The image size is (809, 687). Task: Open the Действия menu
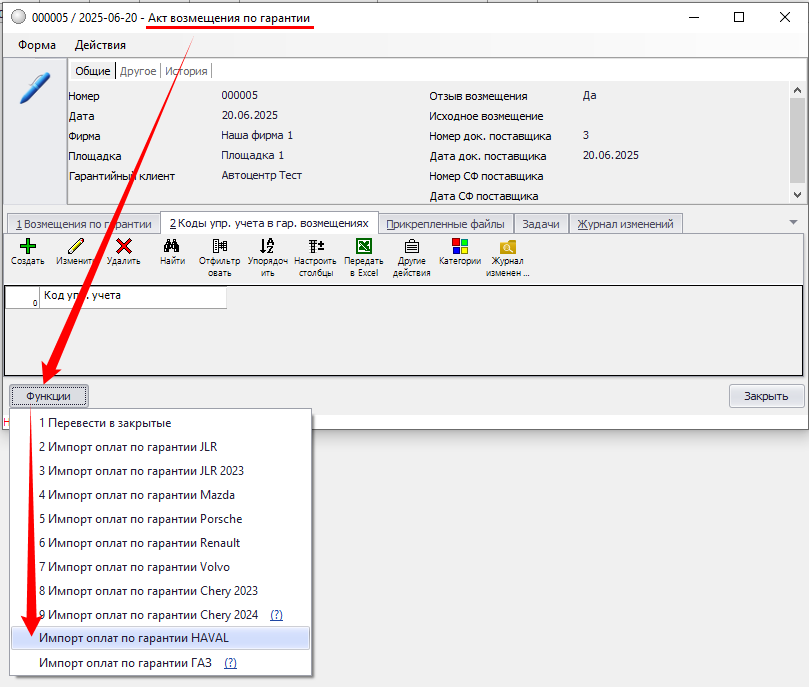[x=100, y=44]
